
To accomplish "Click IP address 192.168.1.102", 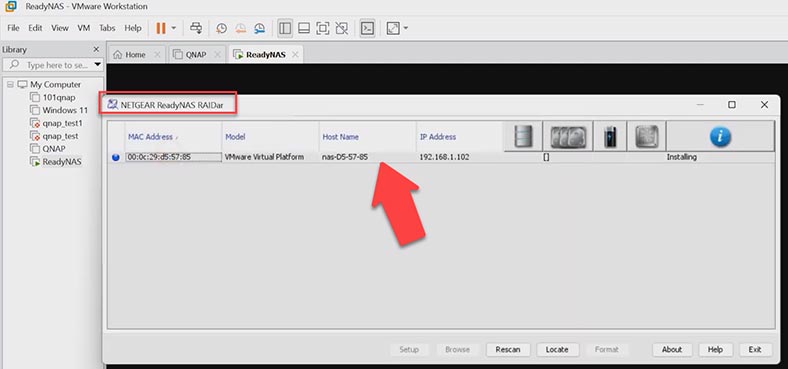I will [444, 157].
